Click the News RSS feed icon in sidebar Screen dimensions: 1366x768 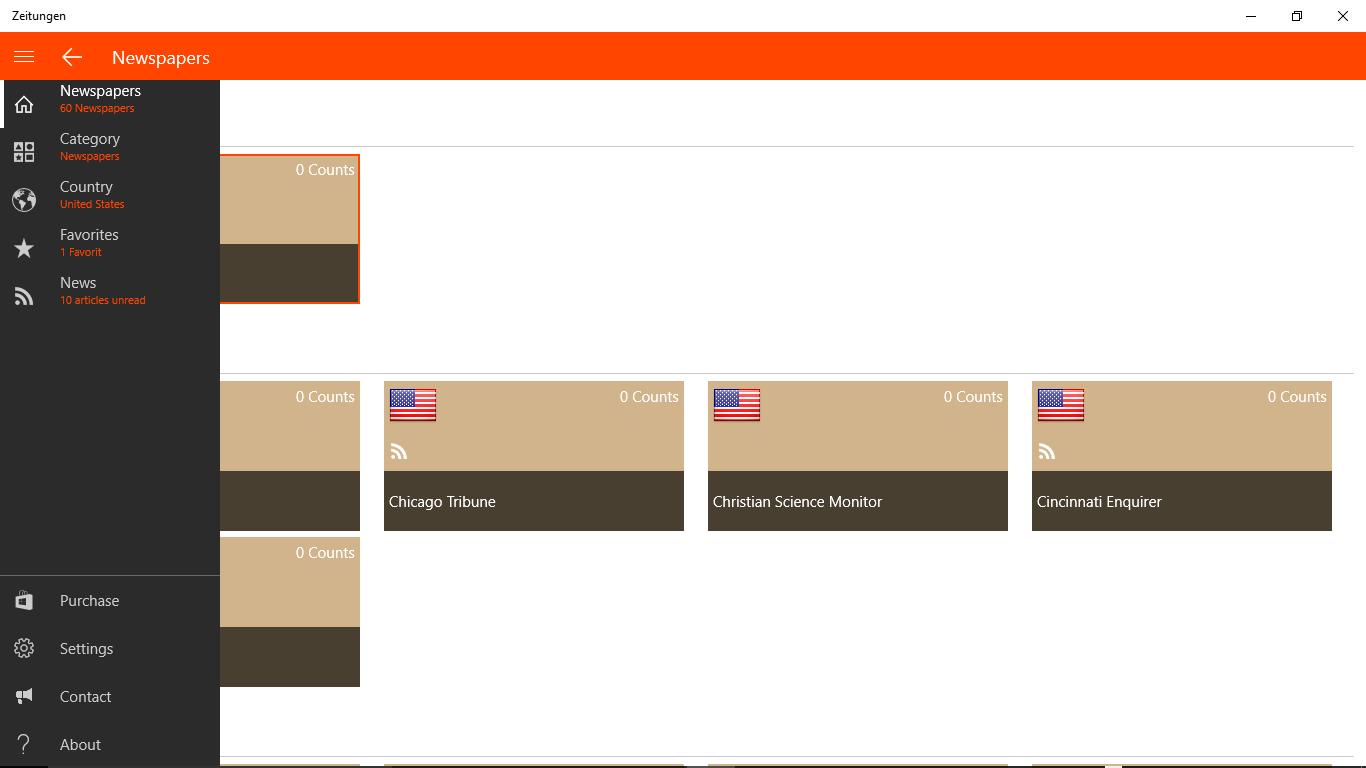tap(23, 296)
